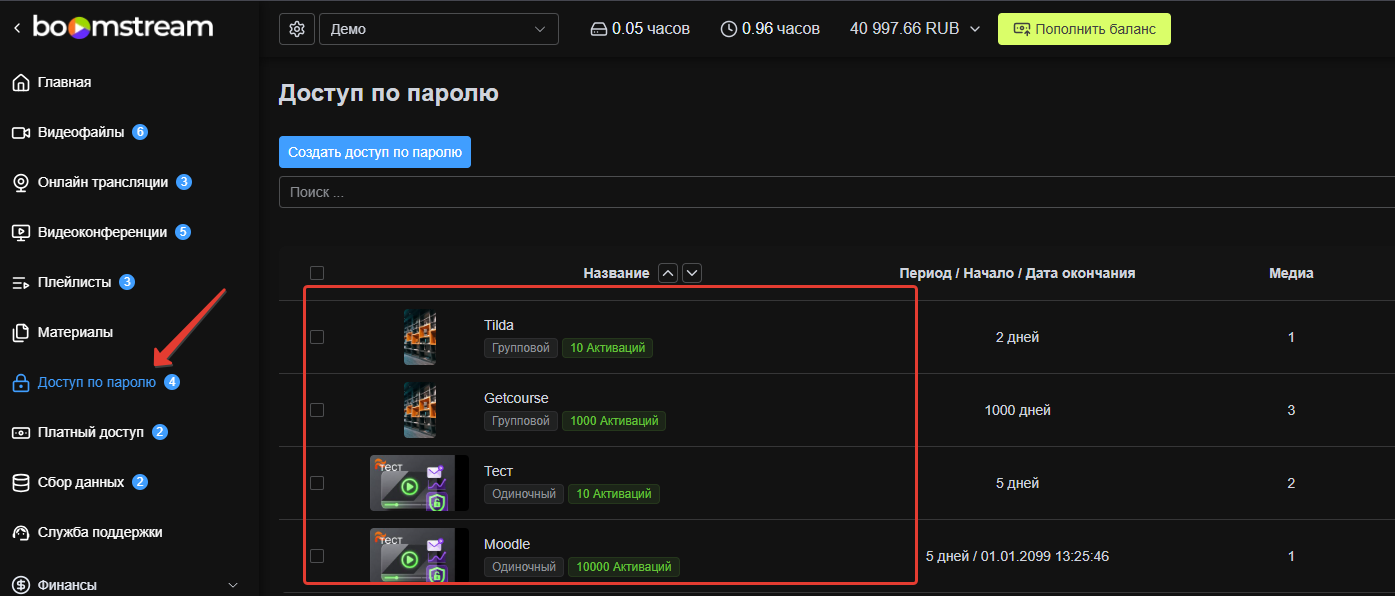Click the Доступ по паролю lock icon
Screen dimensions: 1395x596
(x=20, y=383)
